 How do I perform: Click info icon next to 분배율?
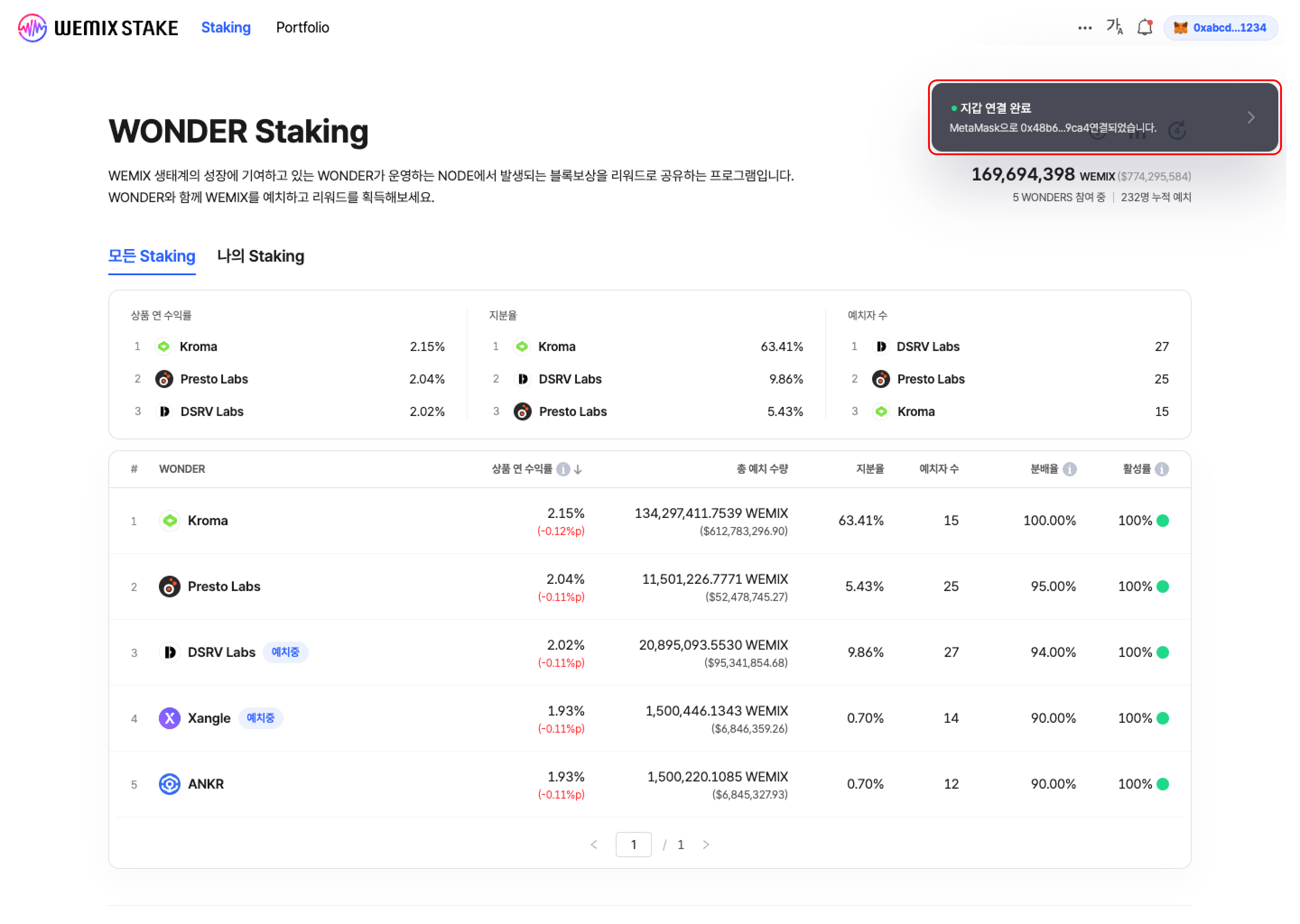pos(1069,469)
